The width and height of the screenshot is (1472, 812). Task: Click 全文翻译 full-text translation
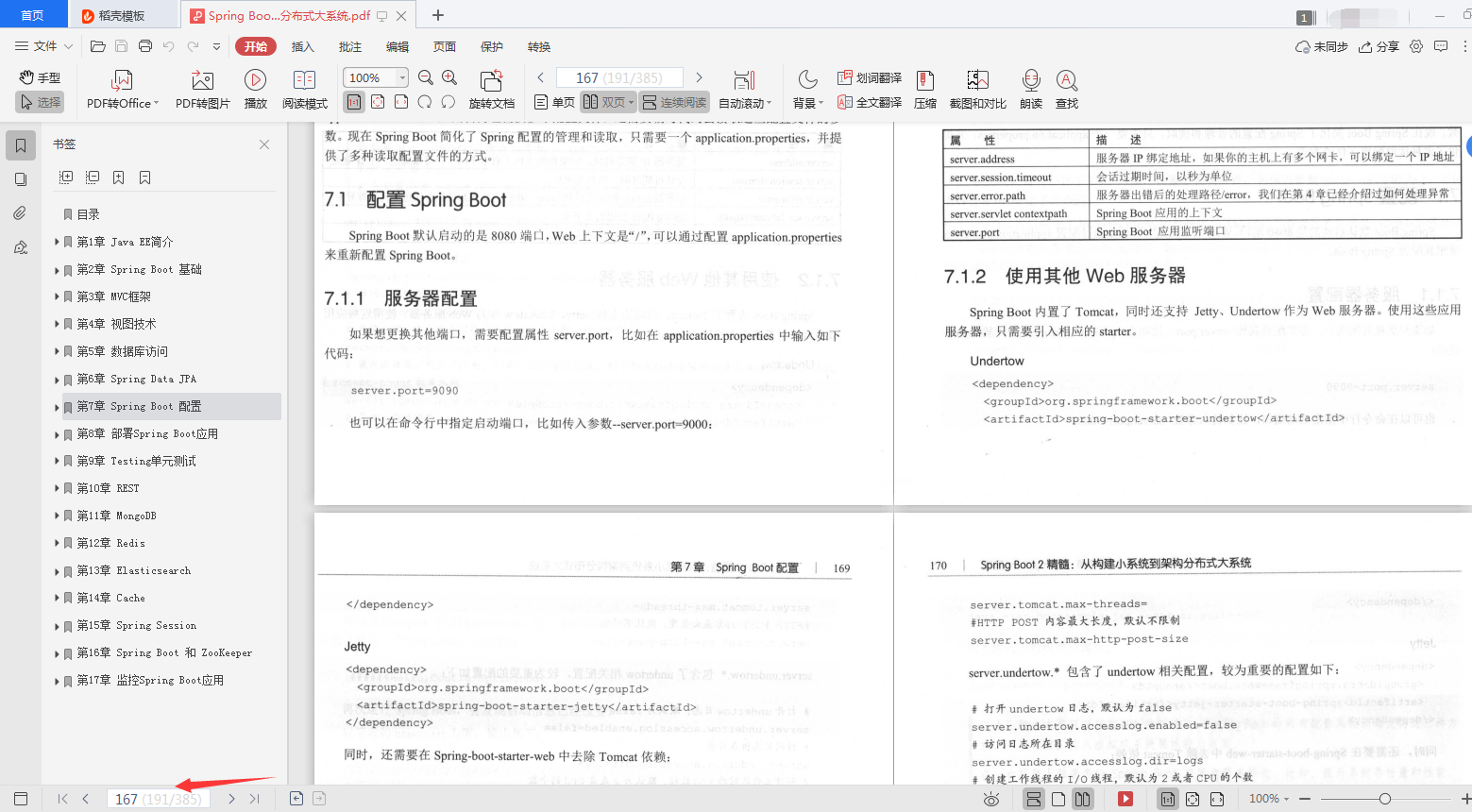point(870,102)
